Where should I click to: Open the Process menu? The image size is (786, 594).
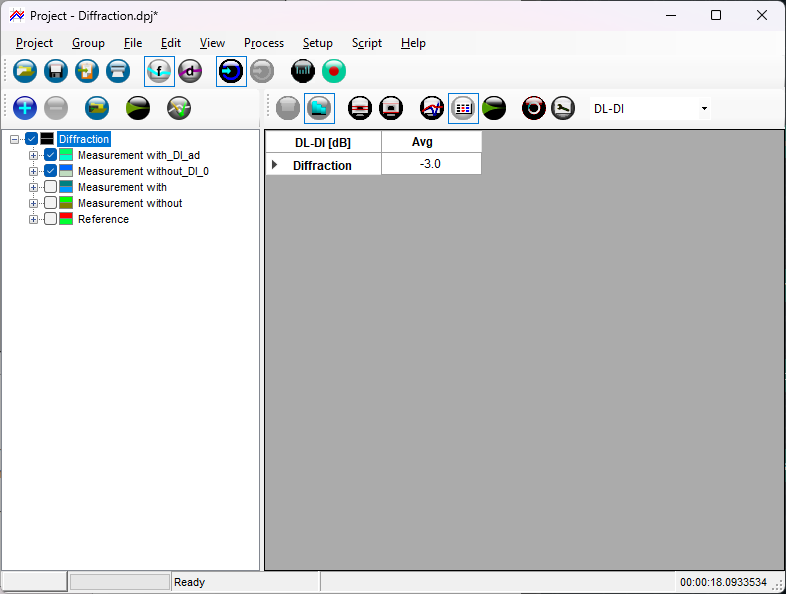tap(264, 43)
